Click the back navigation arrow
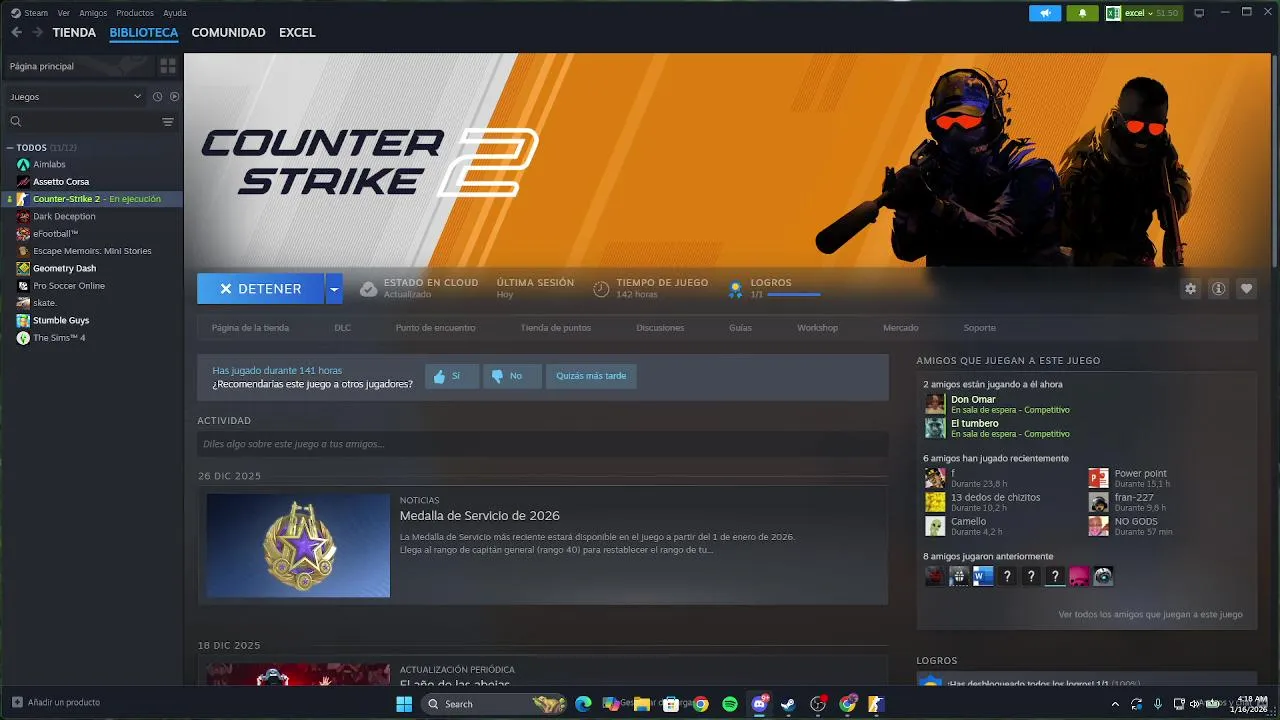Screen dimensions: 1280x720 [x=16, y=32]
